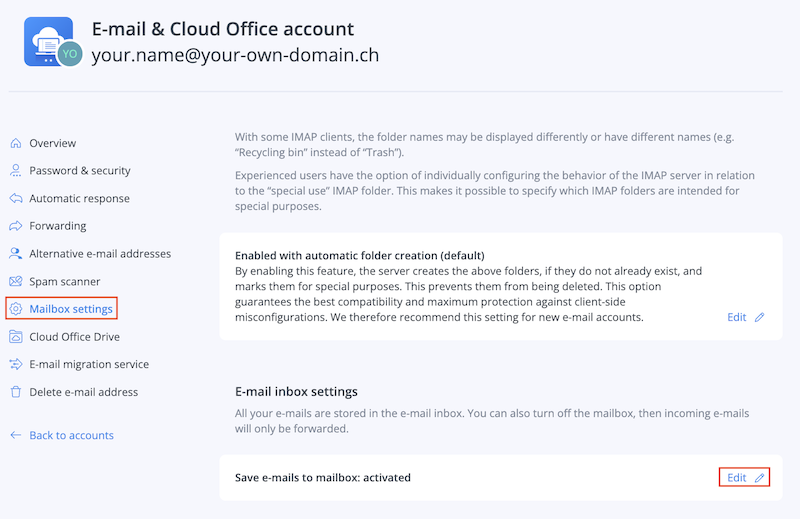The height and width of the screenshot is (519, 800).
Task: Click the pencil icon next to Save e-mails to mailbox
Action: point(760,478)
